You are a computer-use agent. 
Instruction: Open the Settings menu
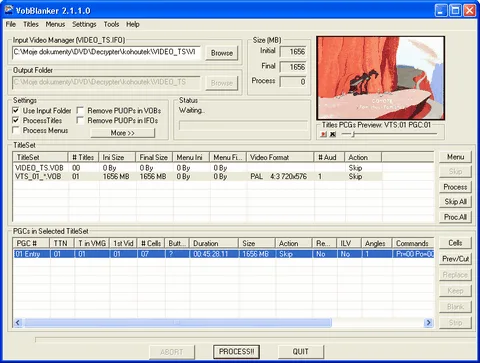[84, 24]
